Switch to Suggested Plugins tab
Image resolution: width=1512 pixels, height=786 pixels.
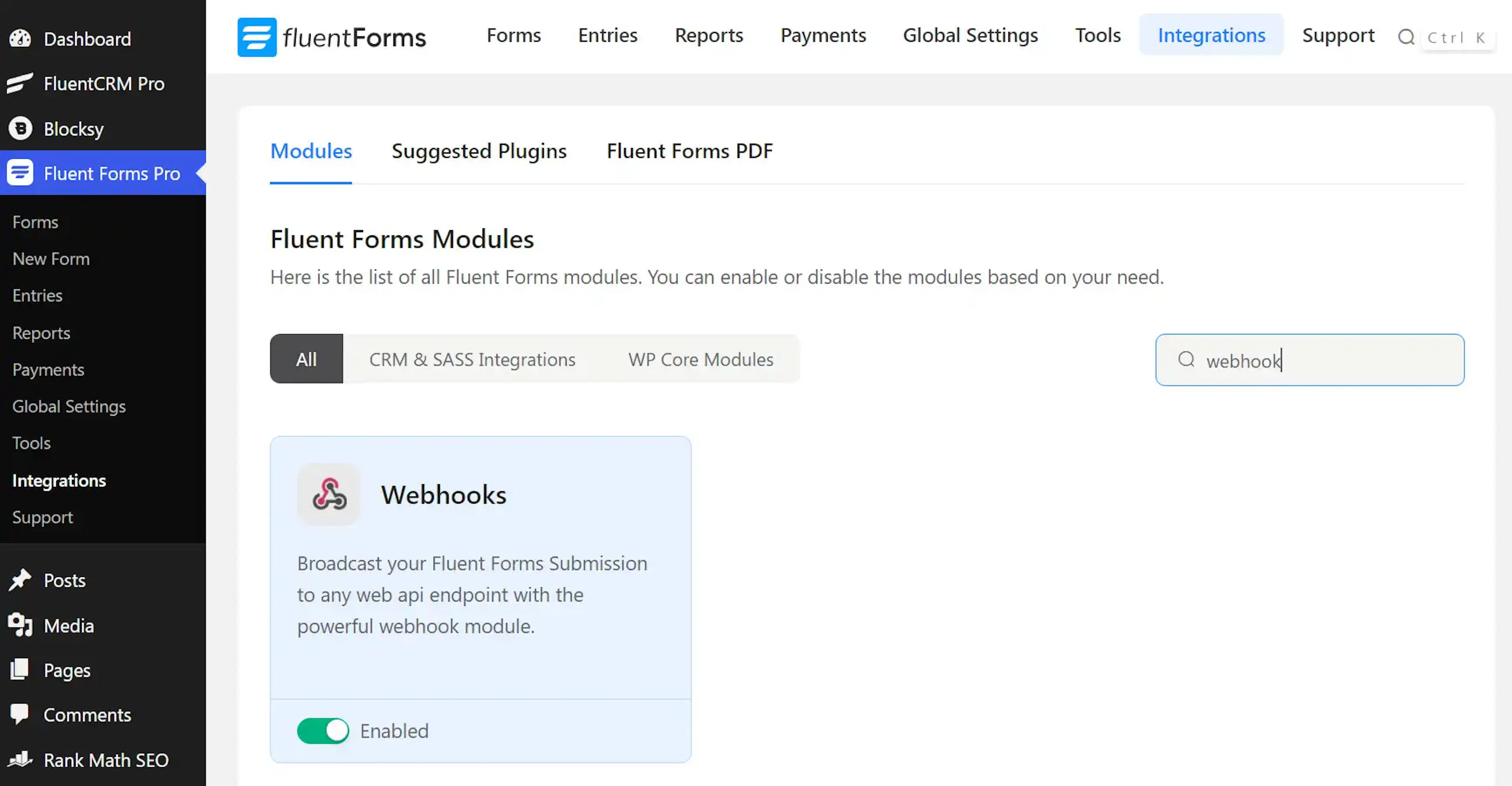(x=479, y=151)
